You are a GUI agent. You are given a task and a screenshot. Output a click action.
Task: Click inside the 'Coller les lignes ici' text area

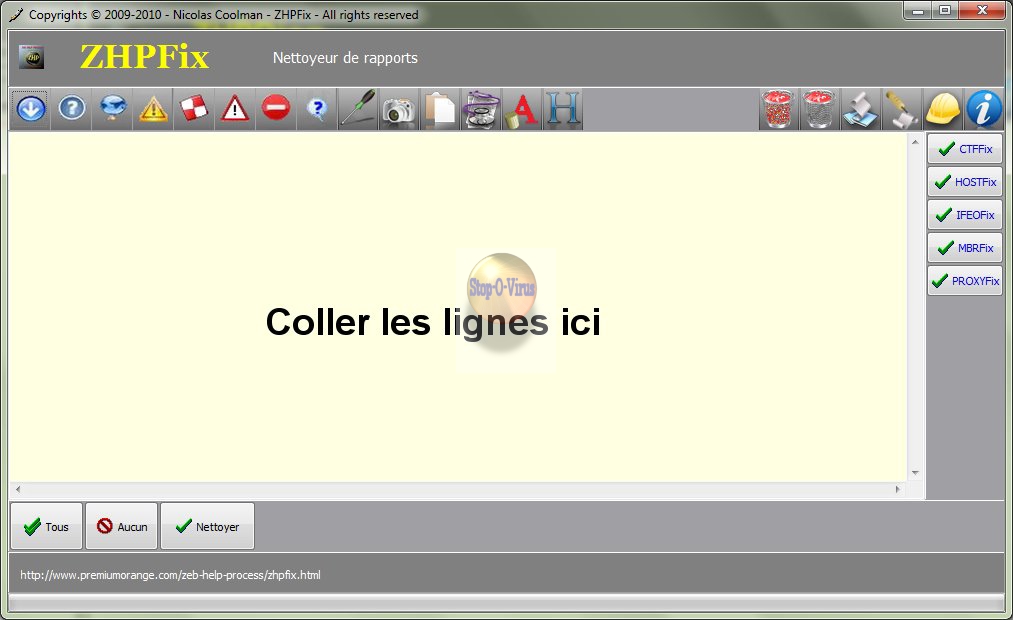pyautogui.click(x=457, y=307)
